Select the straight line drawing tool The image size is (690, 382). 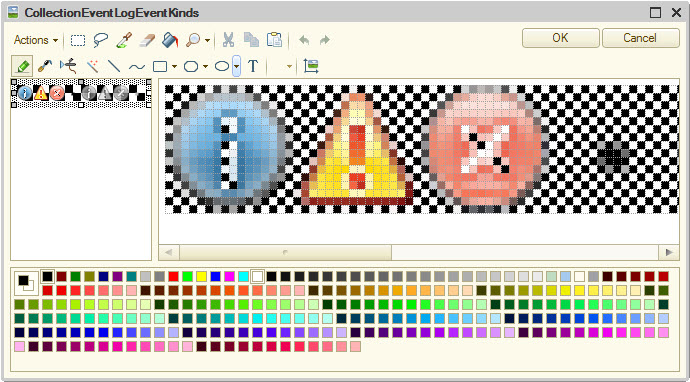click(114, 66)
